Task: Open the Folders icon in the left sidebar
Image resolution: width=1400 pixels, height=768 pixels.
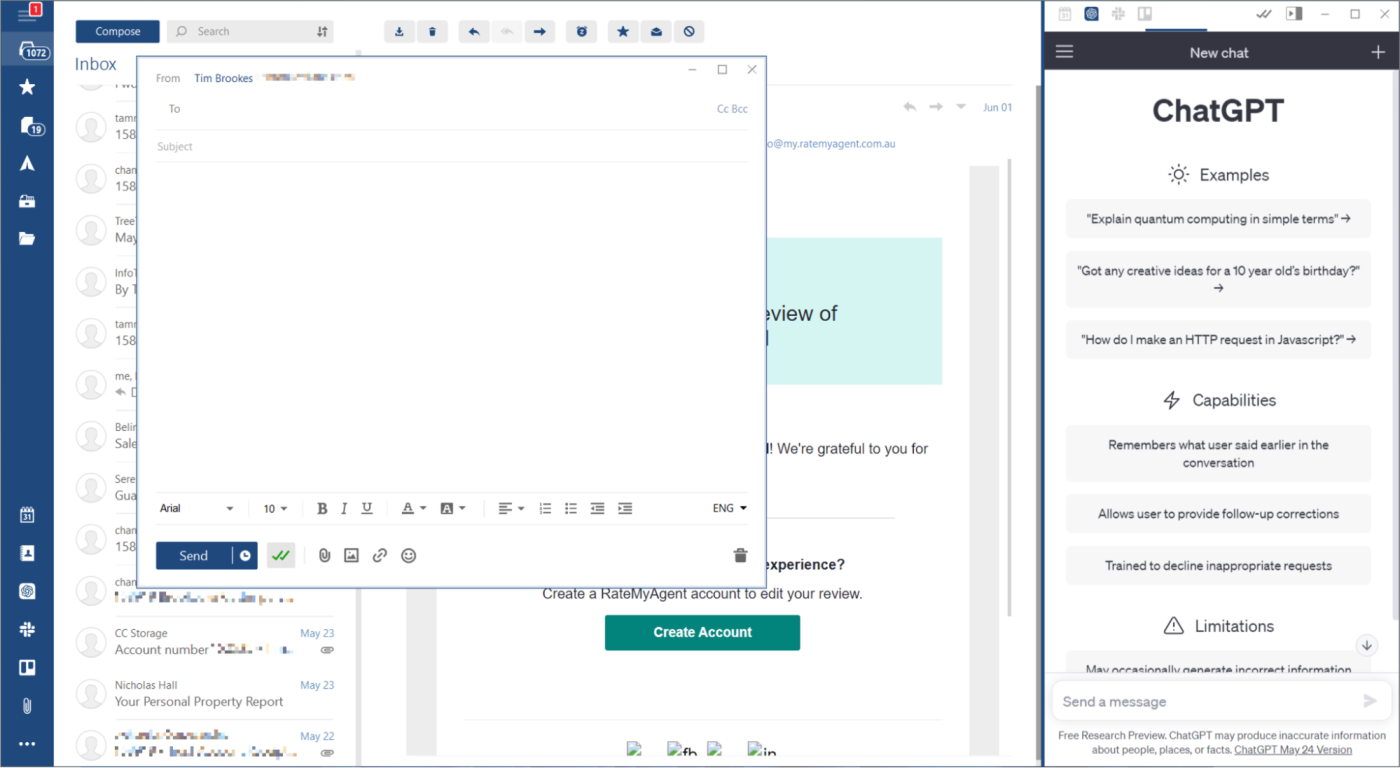Action: (27, 238)
